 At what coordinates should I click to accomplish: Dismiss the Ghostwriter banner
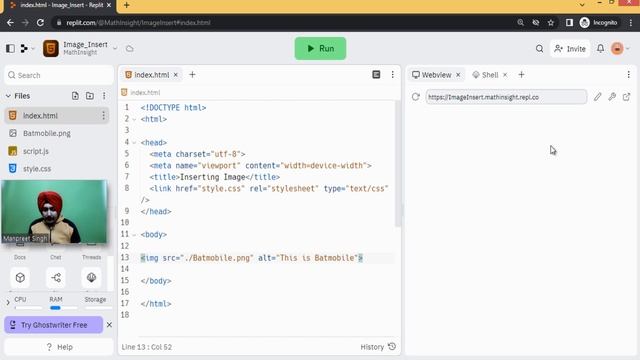(109, 325)
